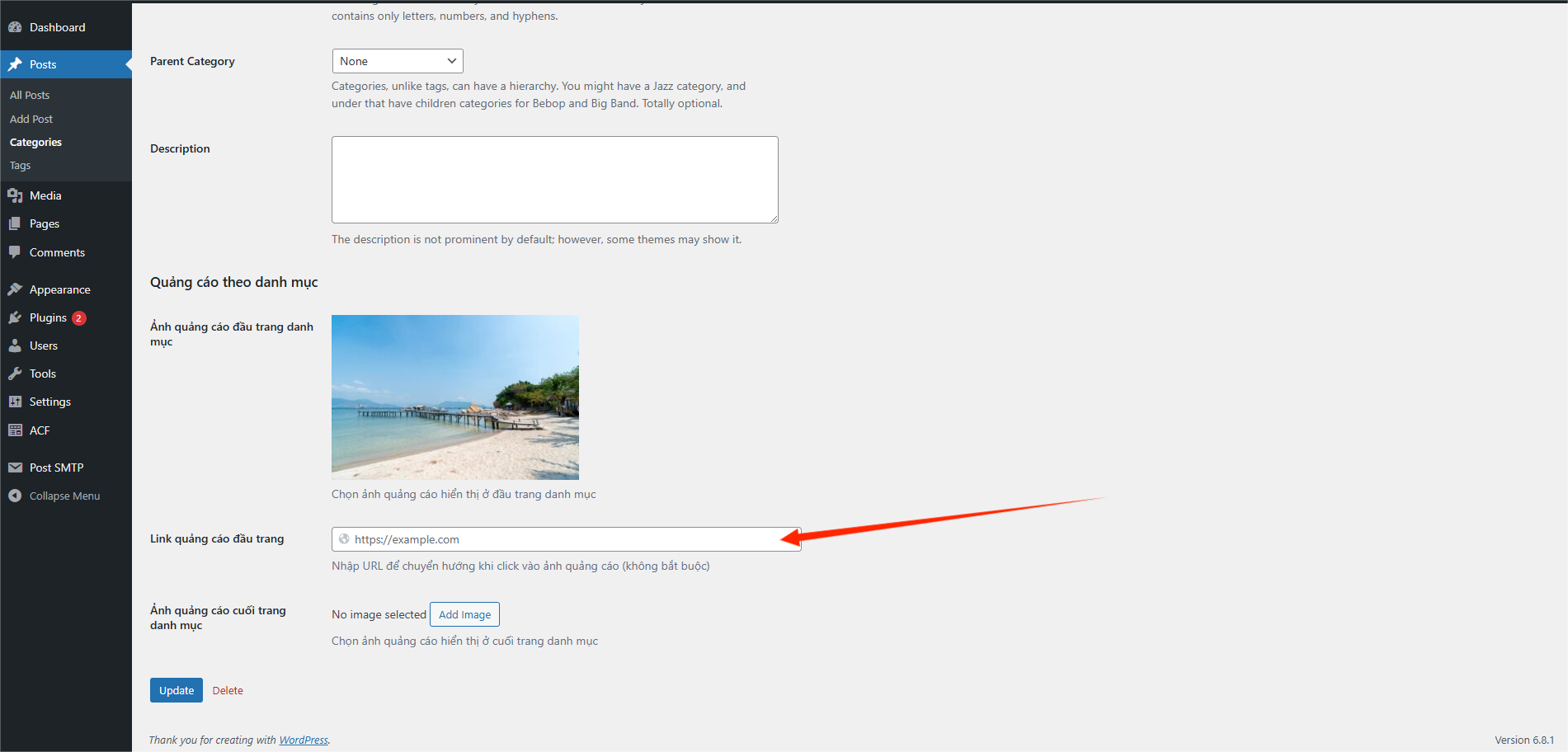
Task: Open the Parent Category dropdown
Action: coord(397,61)
